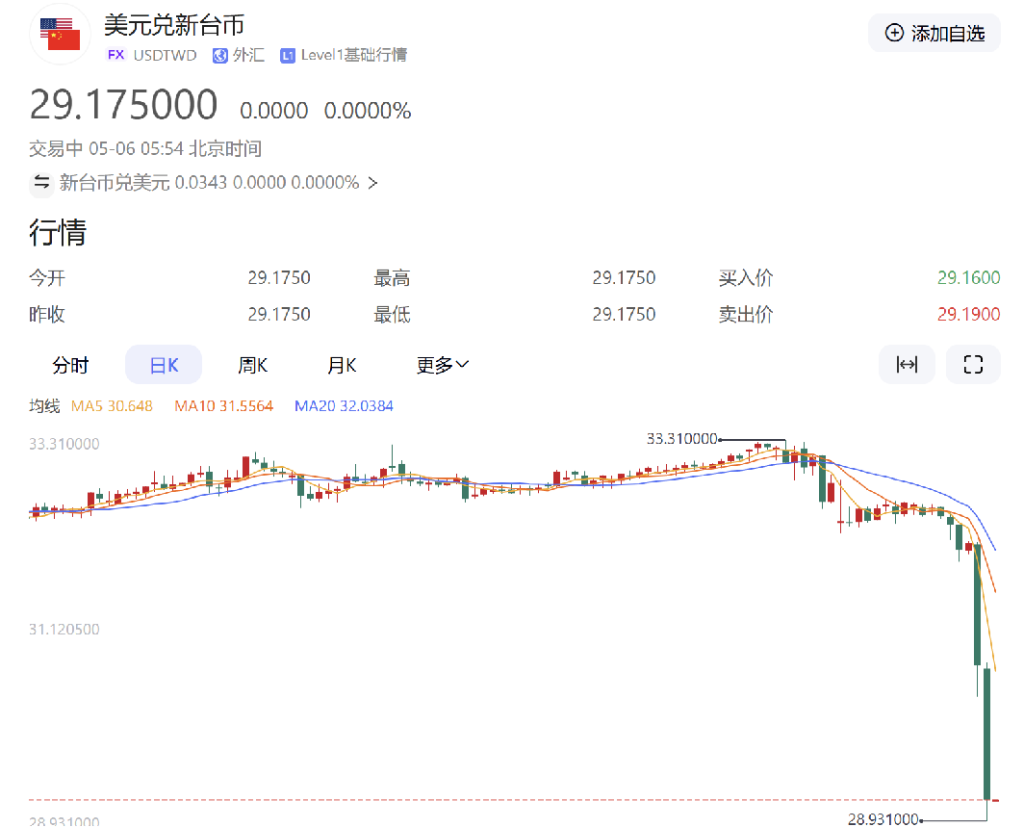Image resolution: width=1024 pixels, height=827 pixels.
Task: Open the 新台币兑美元 reverse rate link
Action: click(x=209, y=183)
